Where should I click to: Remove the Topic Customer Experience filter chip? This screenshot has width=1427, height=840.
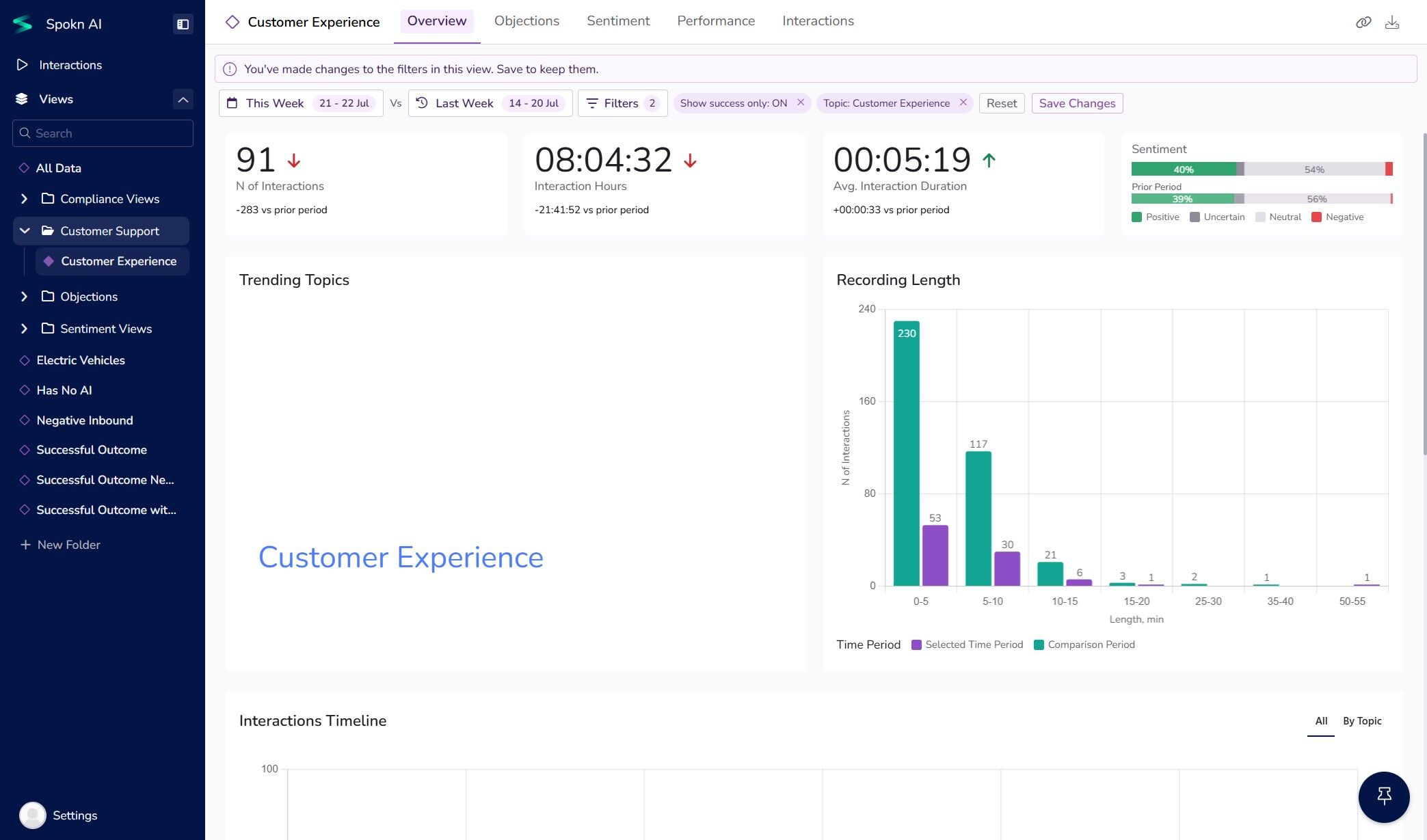[963, 103]
